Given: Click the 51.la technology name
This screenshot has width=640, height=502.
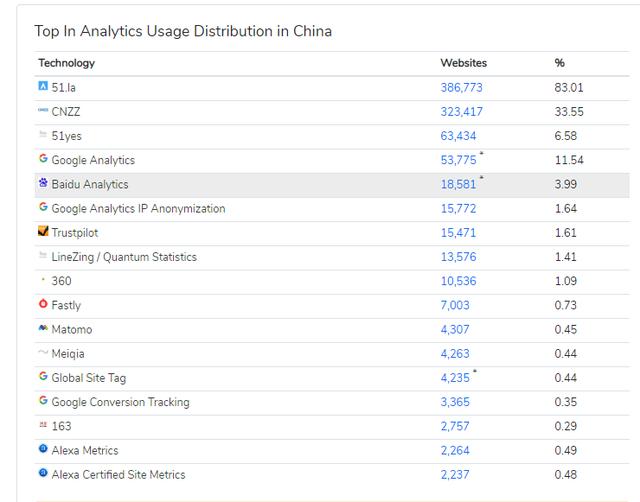Looking at the screenshot, I should pyautogui.click(x=63, y=87).
